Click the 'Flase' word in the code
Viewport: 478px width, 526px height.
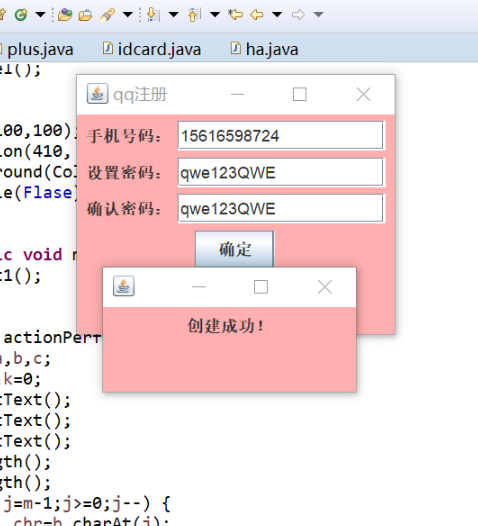[x=48, y=193]
